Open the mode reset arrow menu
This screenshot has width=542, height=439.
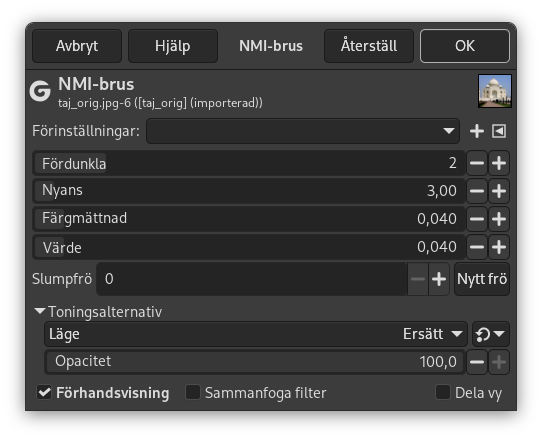point(490,334)
